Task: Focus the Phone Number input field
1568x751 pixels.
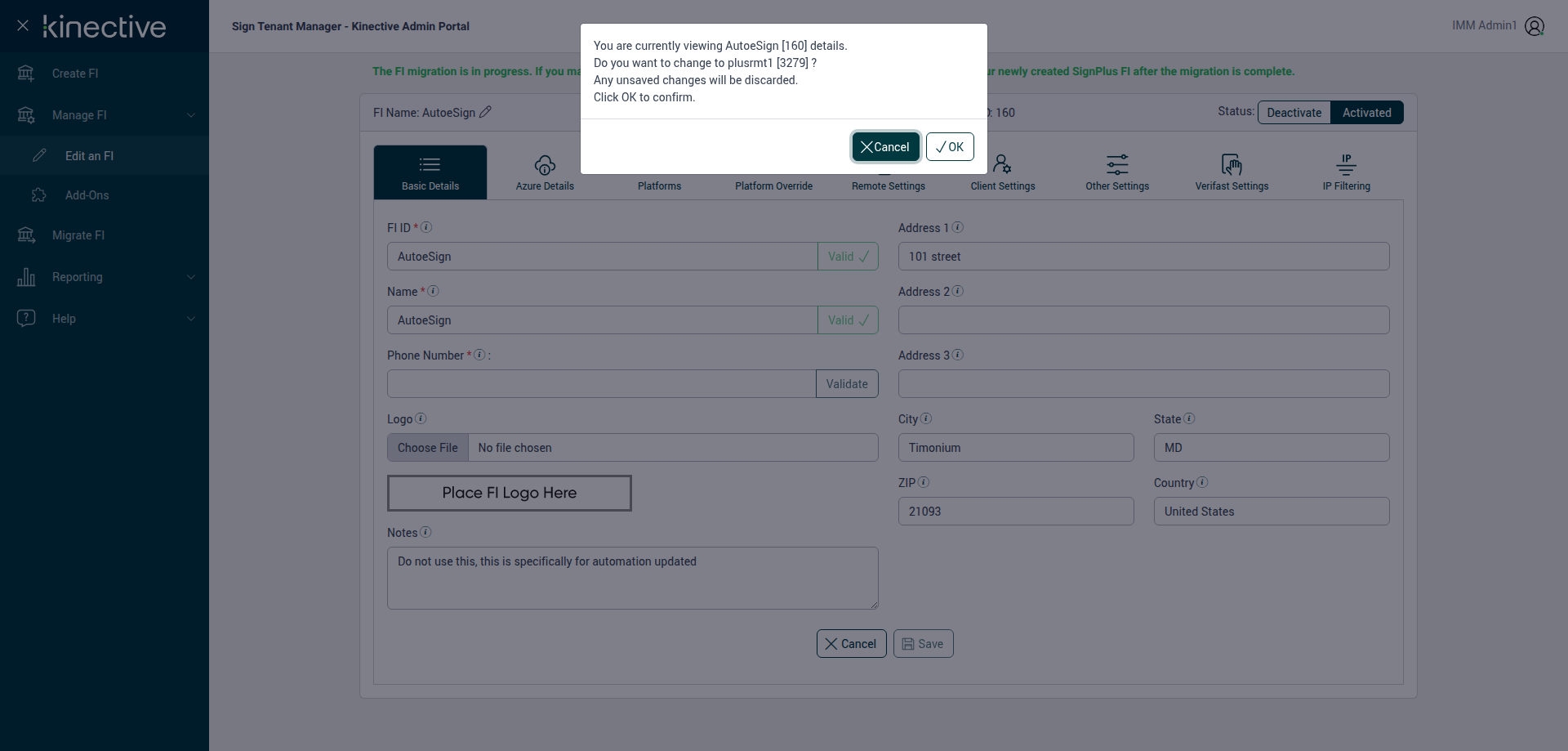Action: coord(602,384)
